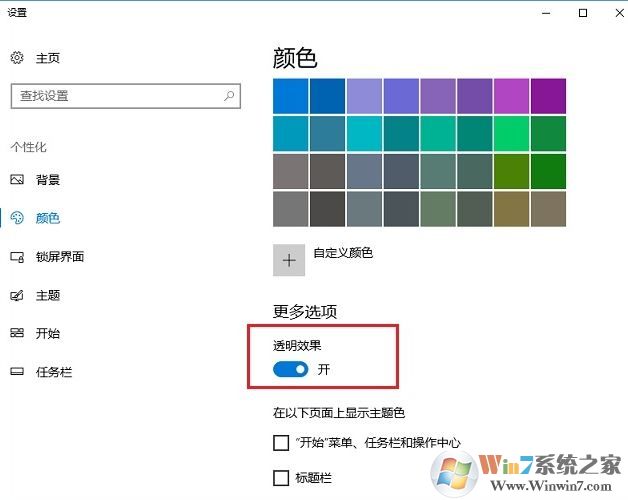Click the Colors palette icon in sidebar
The height and width of the screenshot is (500, 628).
[x=16, y=218]
